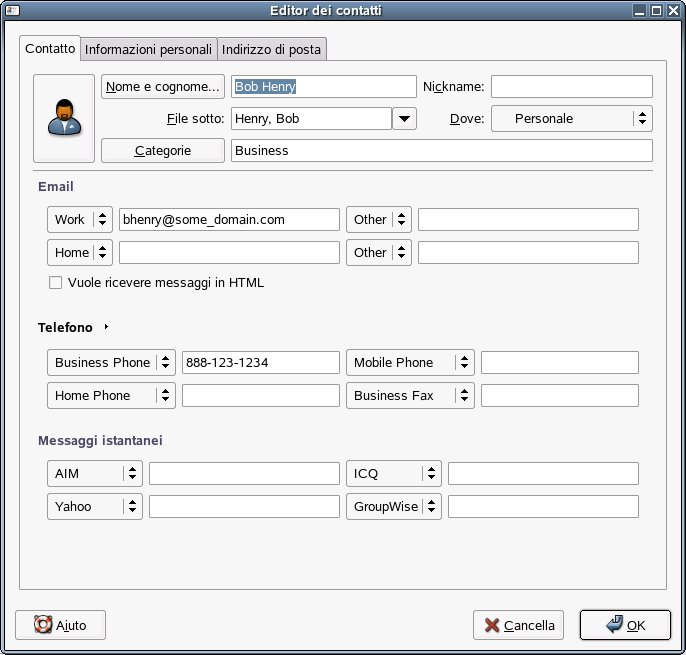Close the Editor dei contatti window
Screen dimensions: 686x655
673,10
